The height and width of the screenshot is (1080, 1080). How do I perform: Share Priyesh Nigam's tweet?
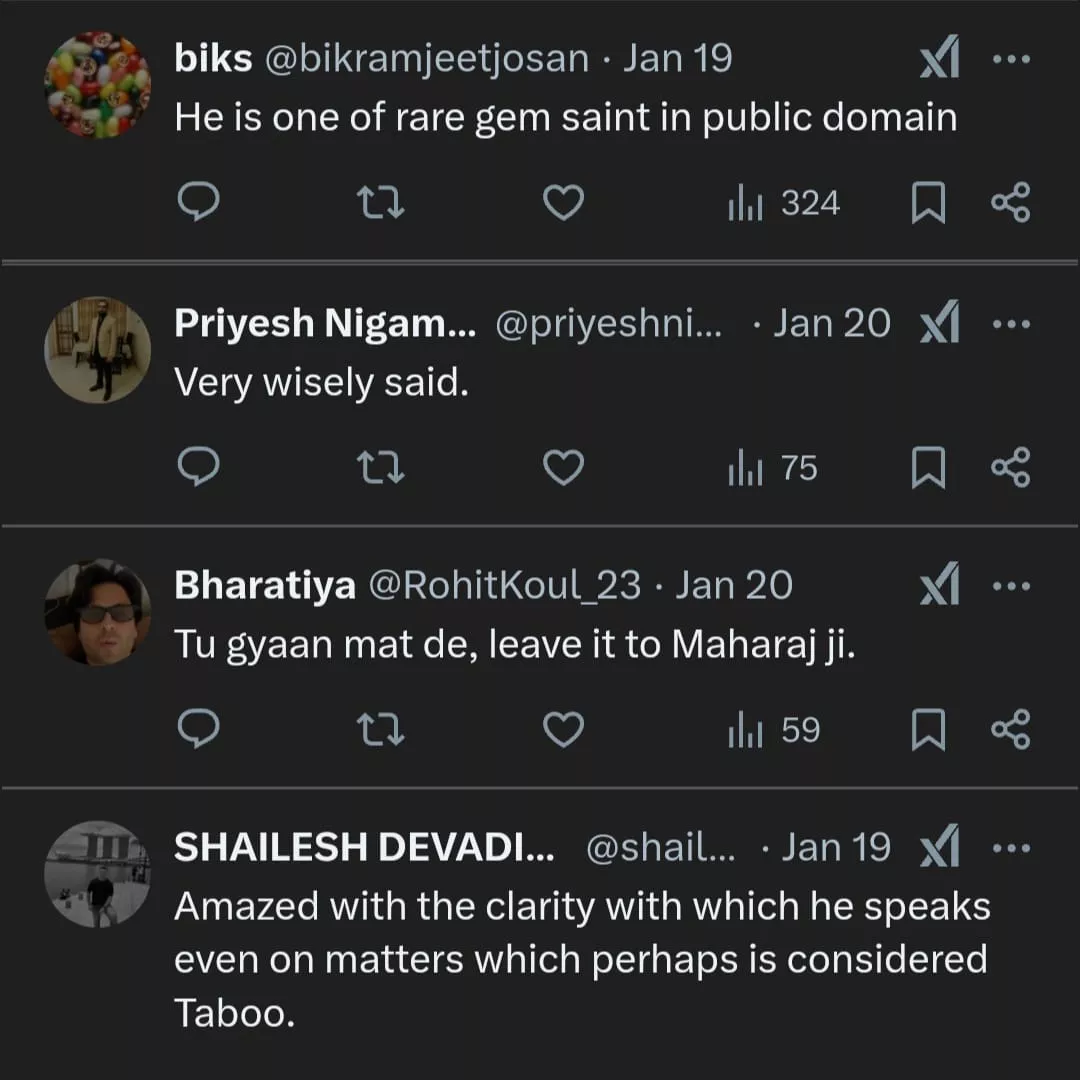tap(1010, 468)
